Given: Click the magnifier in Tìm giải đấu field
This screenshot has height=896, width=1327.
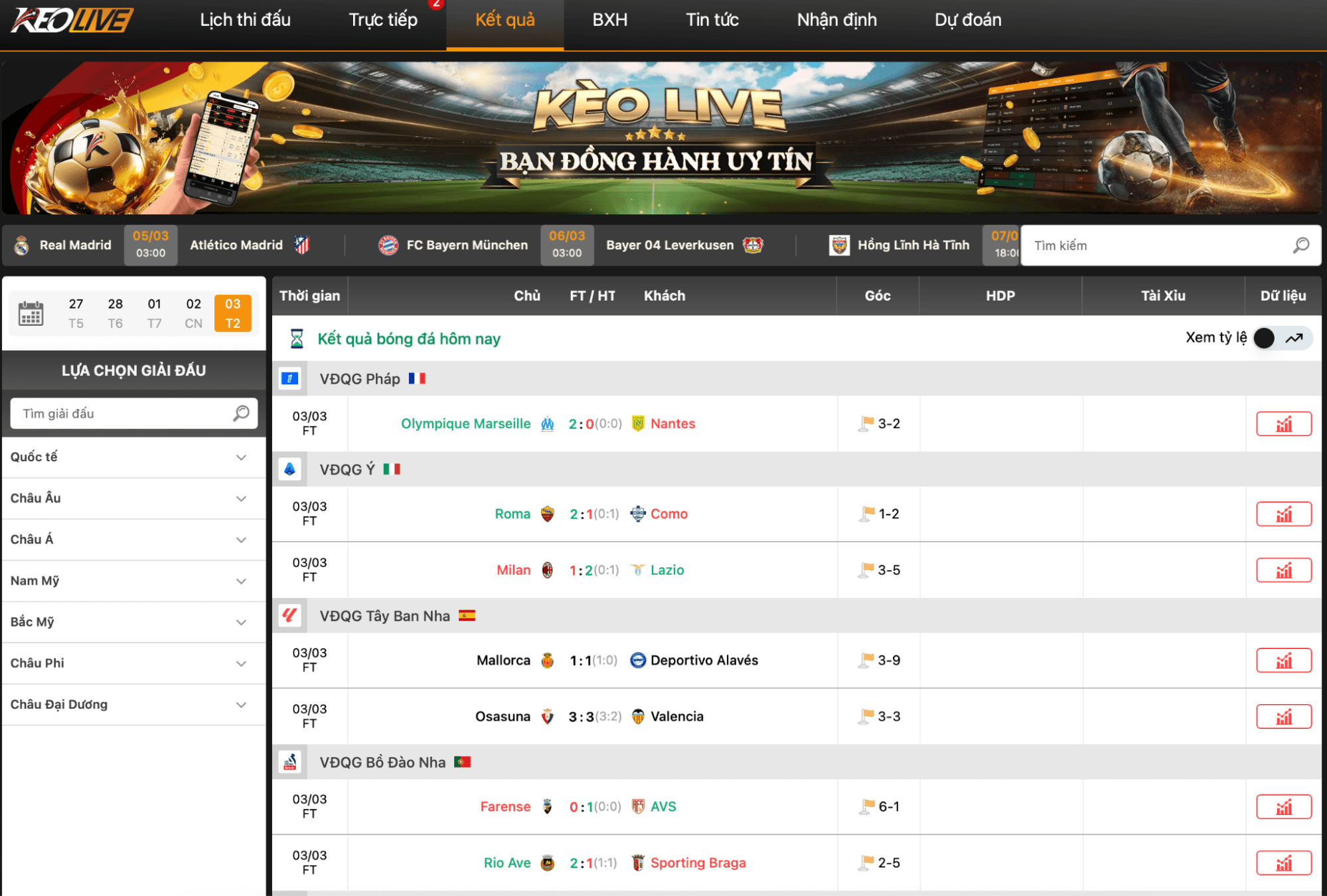Looking at the screenshot, I should (241, 413).
